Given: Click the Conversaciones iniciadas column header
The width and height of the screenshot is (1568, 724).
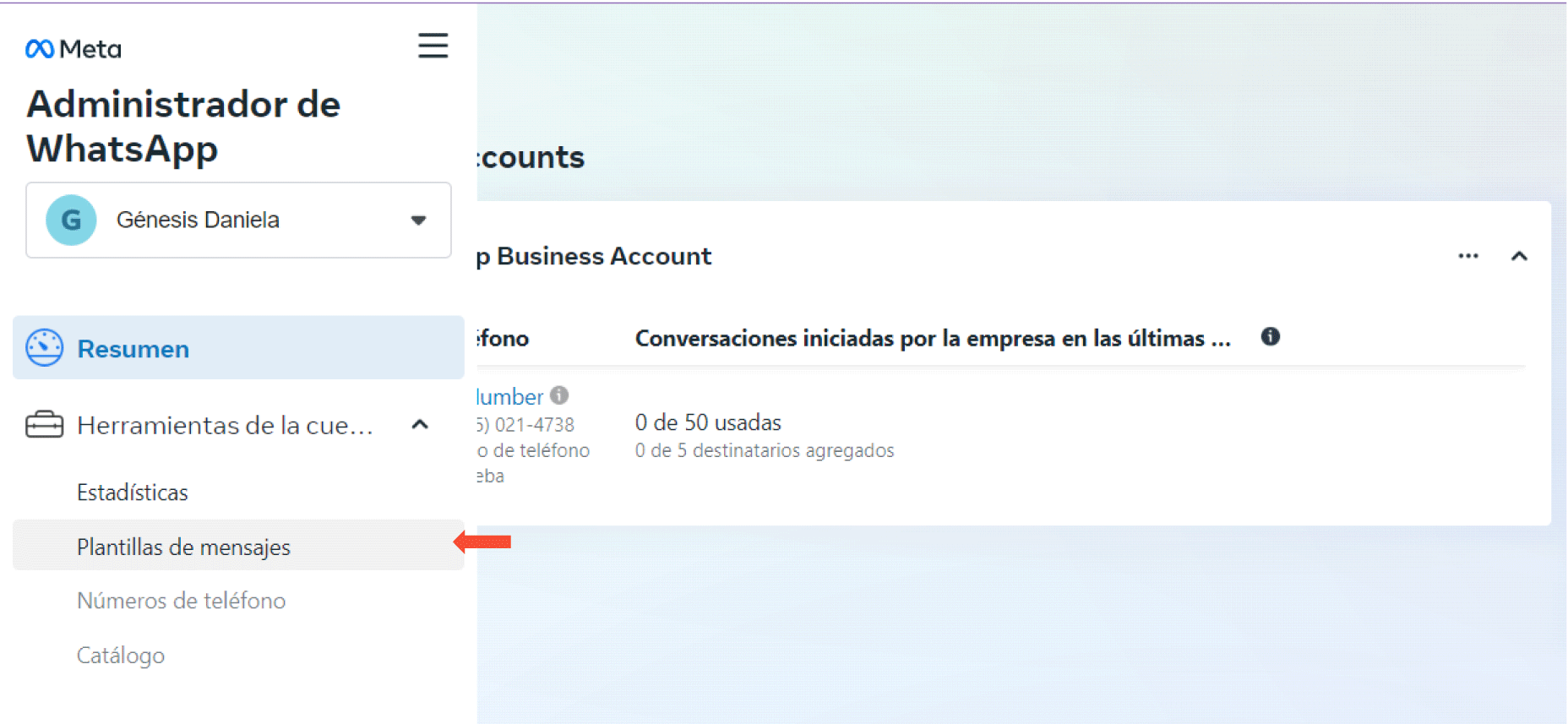Looking at the screenshot, I should pos(933,338).
